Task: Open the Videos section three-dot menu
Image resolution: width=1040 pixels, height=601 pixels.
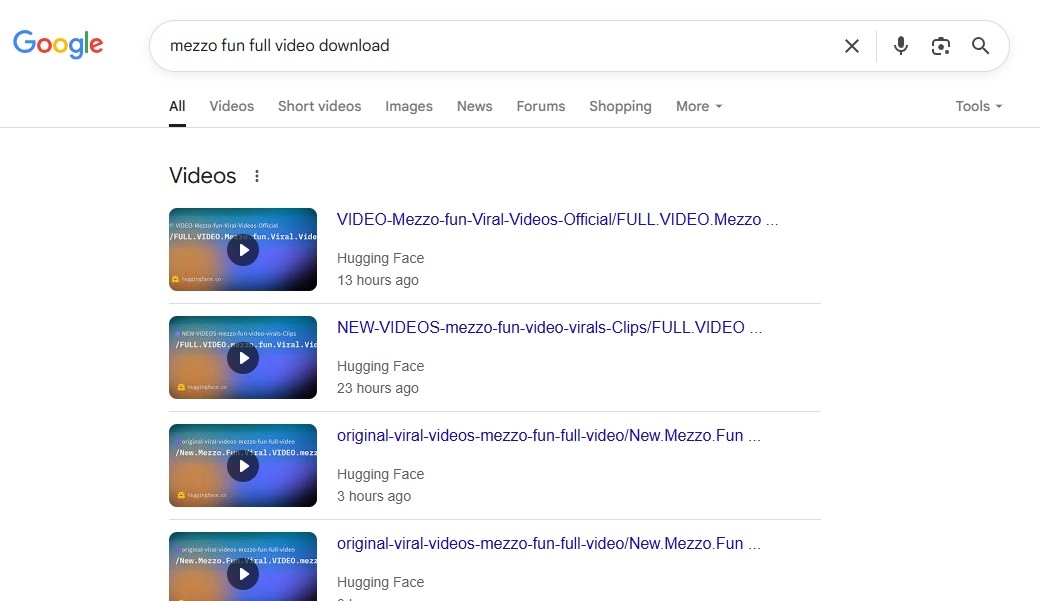Action: click(256, 175)
